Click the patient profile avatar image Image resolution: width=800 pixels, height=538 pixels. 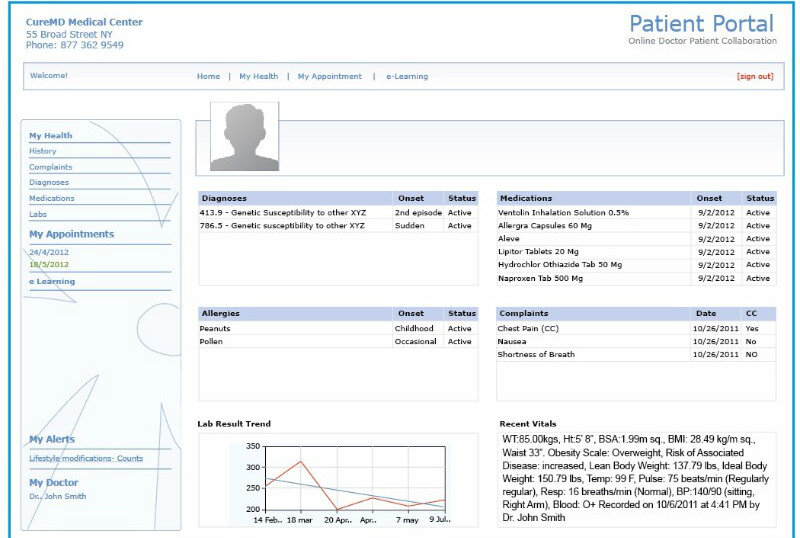pos(244,137)
